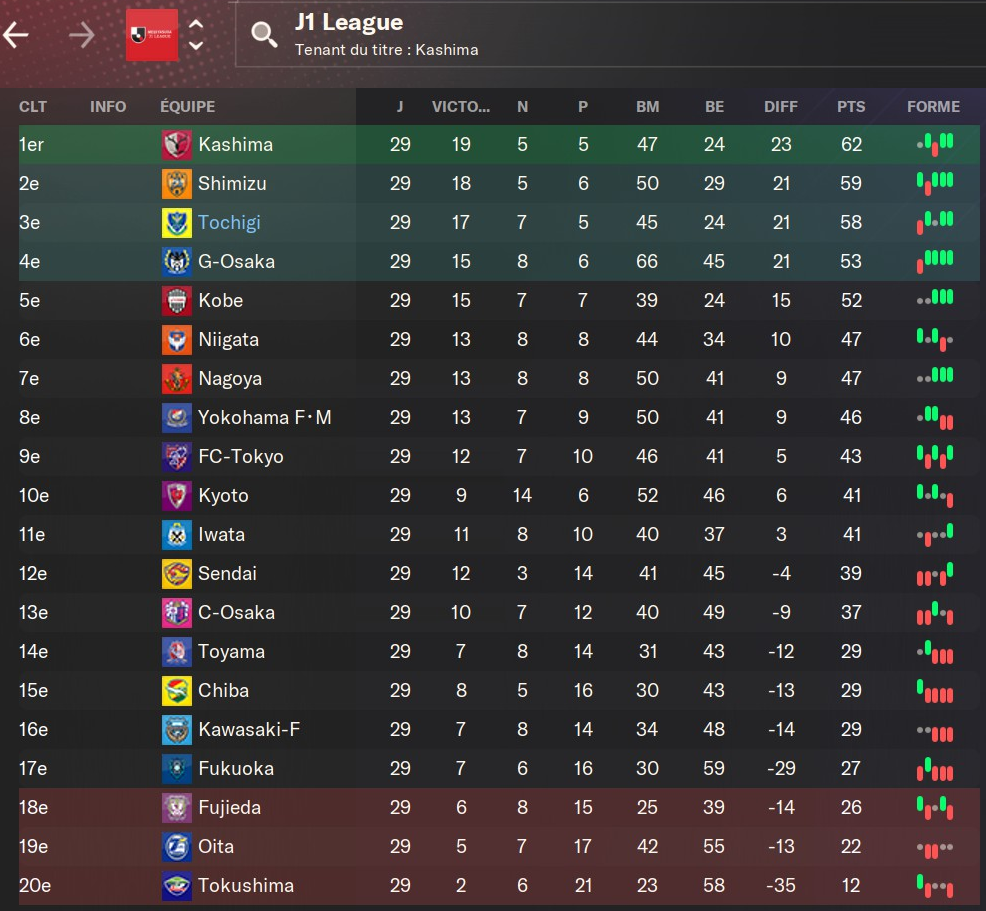Click the J1 League title search field
The height and width of the screenshot is (911, 986).
point(600,35)
